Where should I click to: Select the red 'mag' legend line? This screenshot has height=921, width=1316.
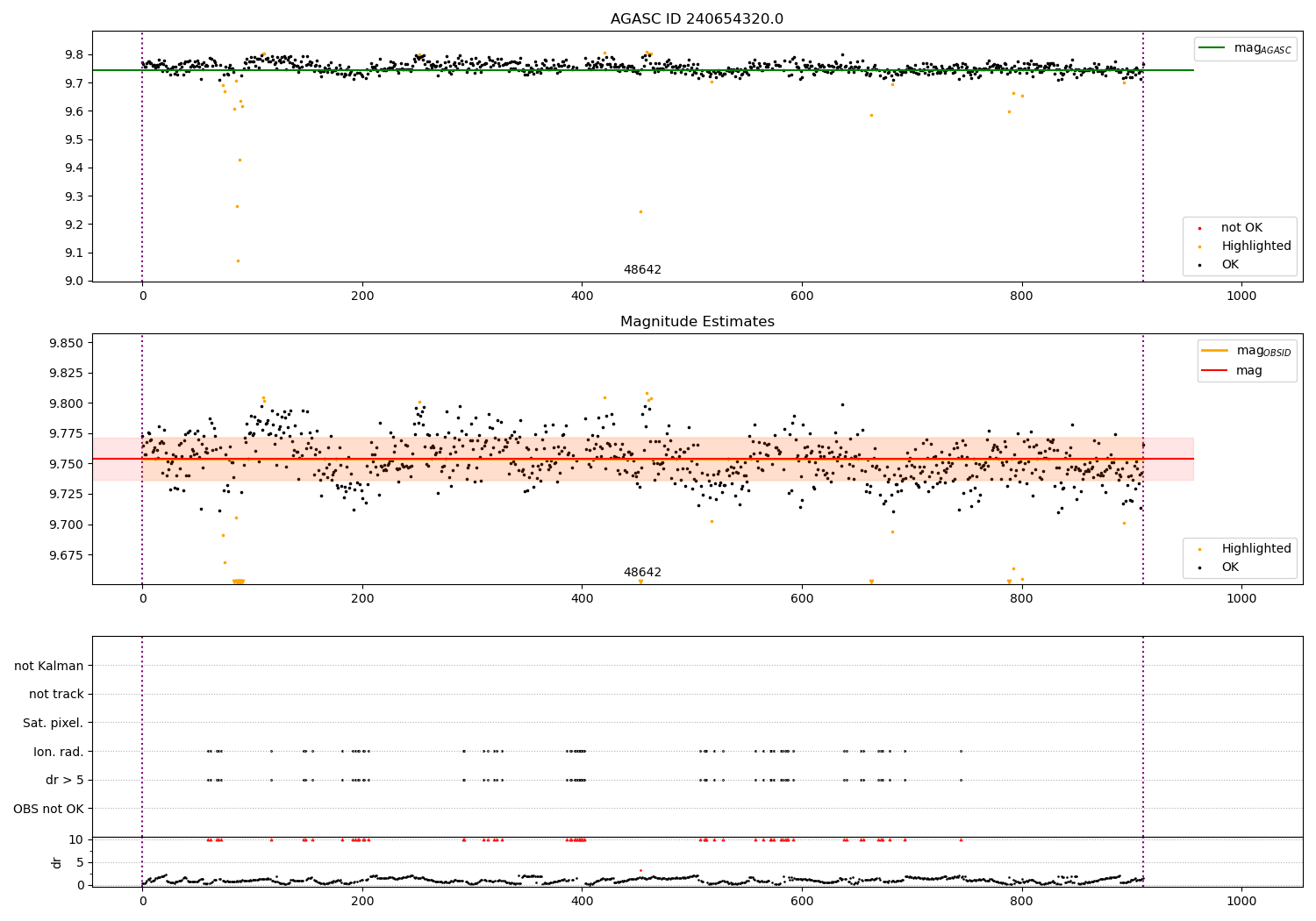(1215, 371)
